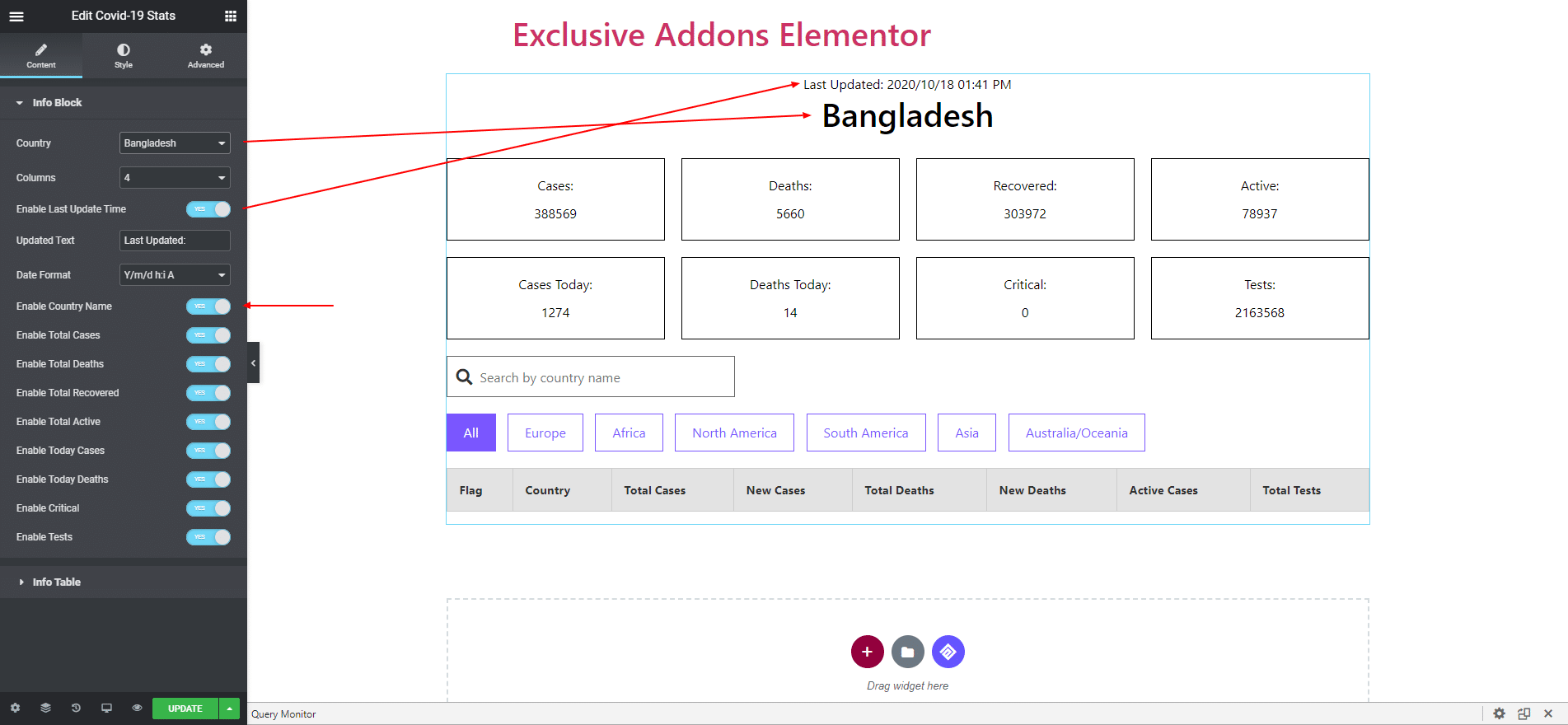Viewport: 1568px width, 725px height.
Task: Click the Exclusive Addons template icon
Action: pyautogui.click(x=948, y=652)
